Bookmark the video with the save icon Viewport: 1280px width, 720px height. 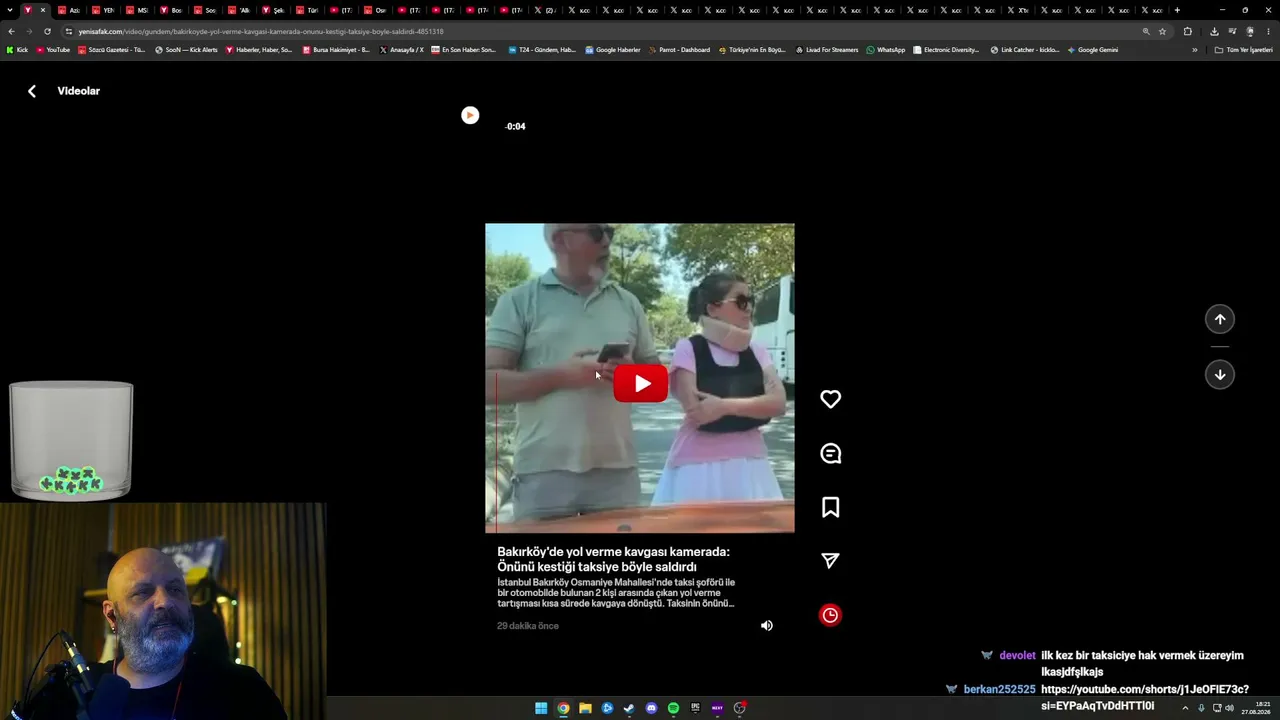830,507
